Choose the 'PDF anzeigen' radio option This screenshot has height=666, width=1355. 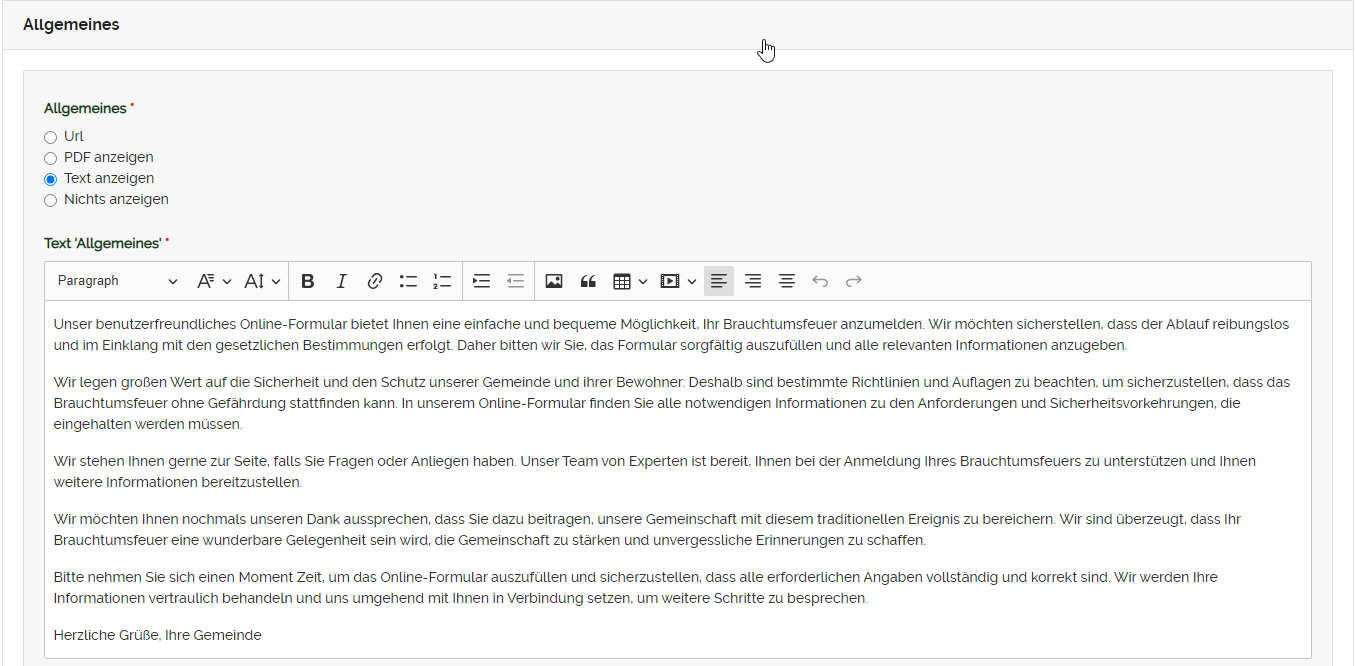(x=51, y=158)
